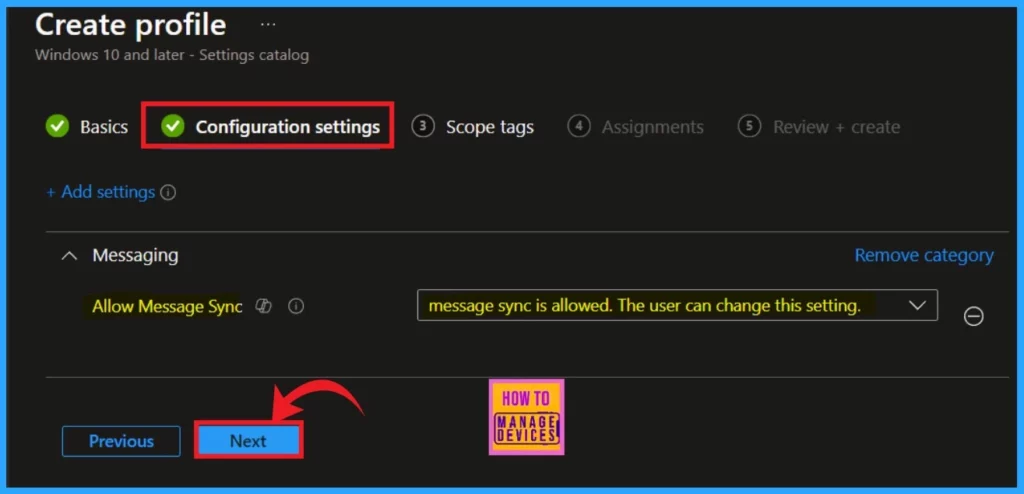Collapse the Messaging category section
Viewport: 1024px width, 494px height.
pos(68,256)
